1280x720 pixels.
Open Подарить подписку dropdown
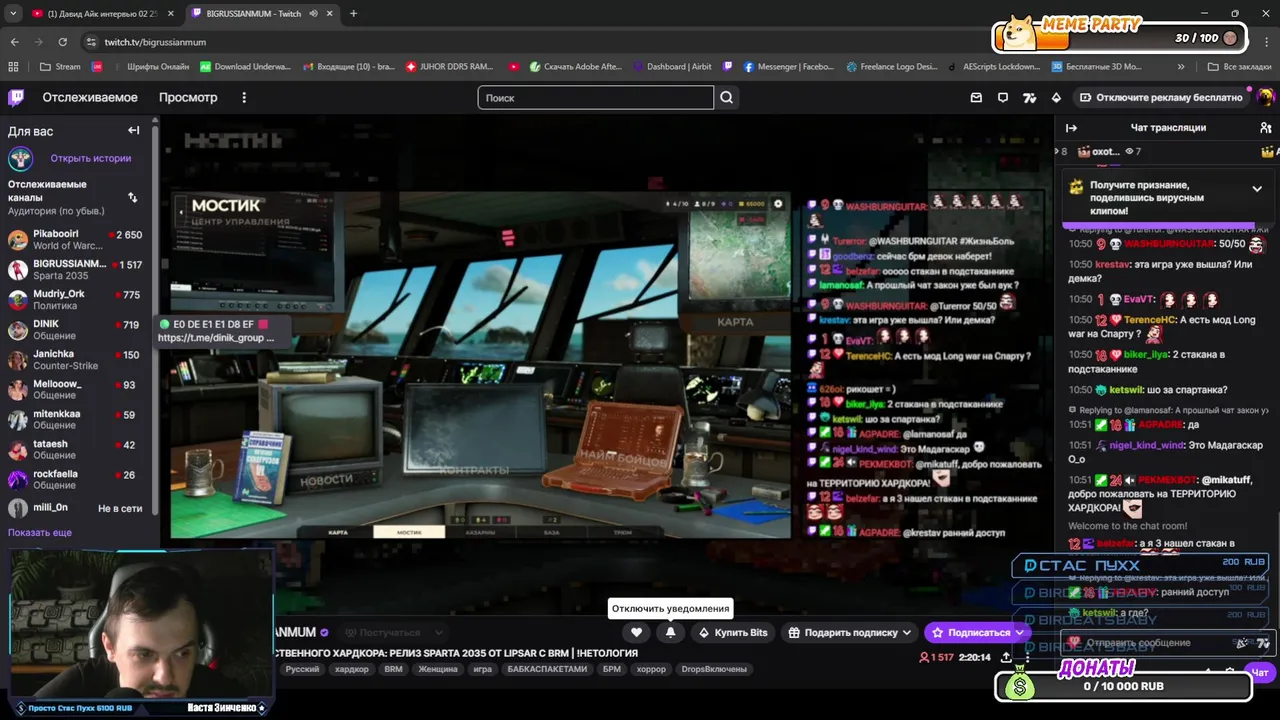tap(850, 632)
